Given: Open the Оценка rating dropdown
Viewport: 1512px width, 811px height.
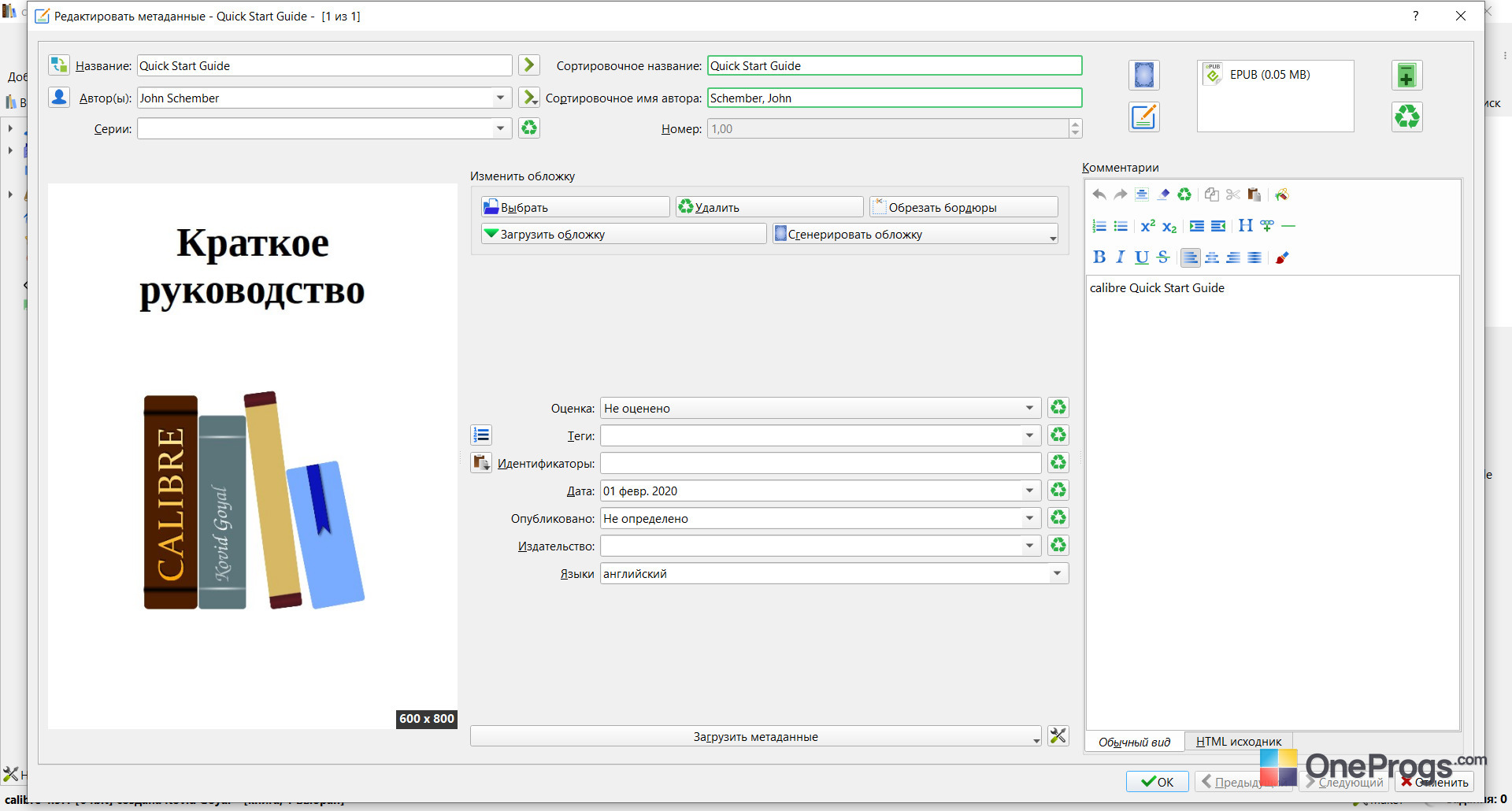Looking at the screenshot, I should pos(1029,408).
